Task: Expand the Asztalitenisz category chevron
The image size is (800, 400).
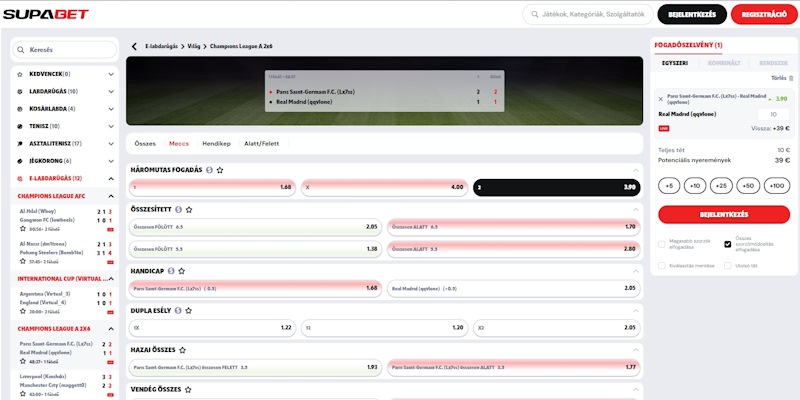Action: coord(111,144)
